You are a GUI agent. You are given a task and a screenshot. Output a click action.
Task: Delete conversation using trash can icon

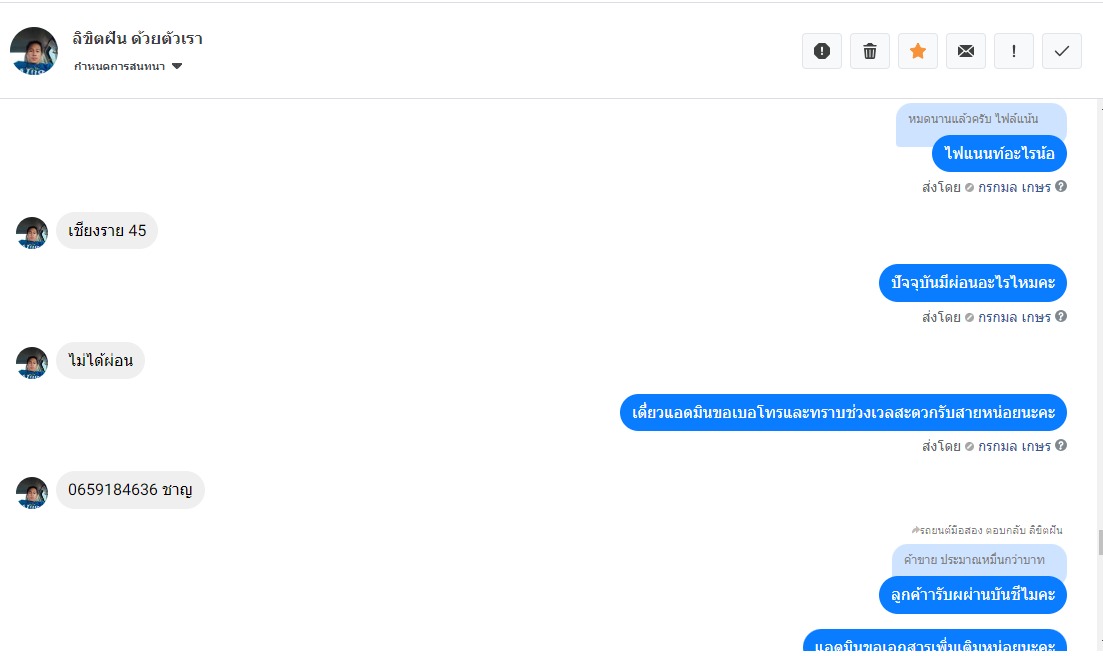pos(869,51)
